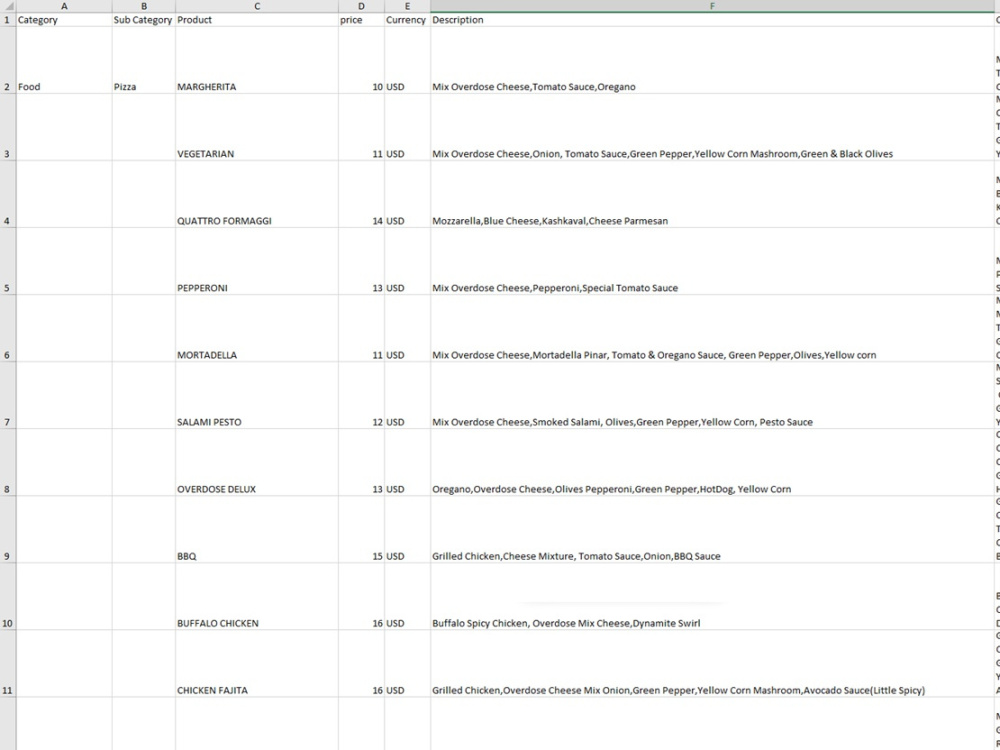Select the MORTADELLA product cell
Screen dimensions: 1000x750
(257, 328)
